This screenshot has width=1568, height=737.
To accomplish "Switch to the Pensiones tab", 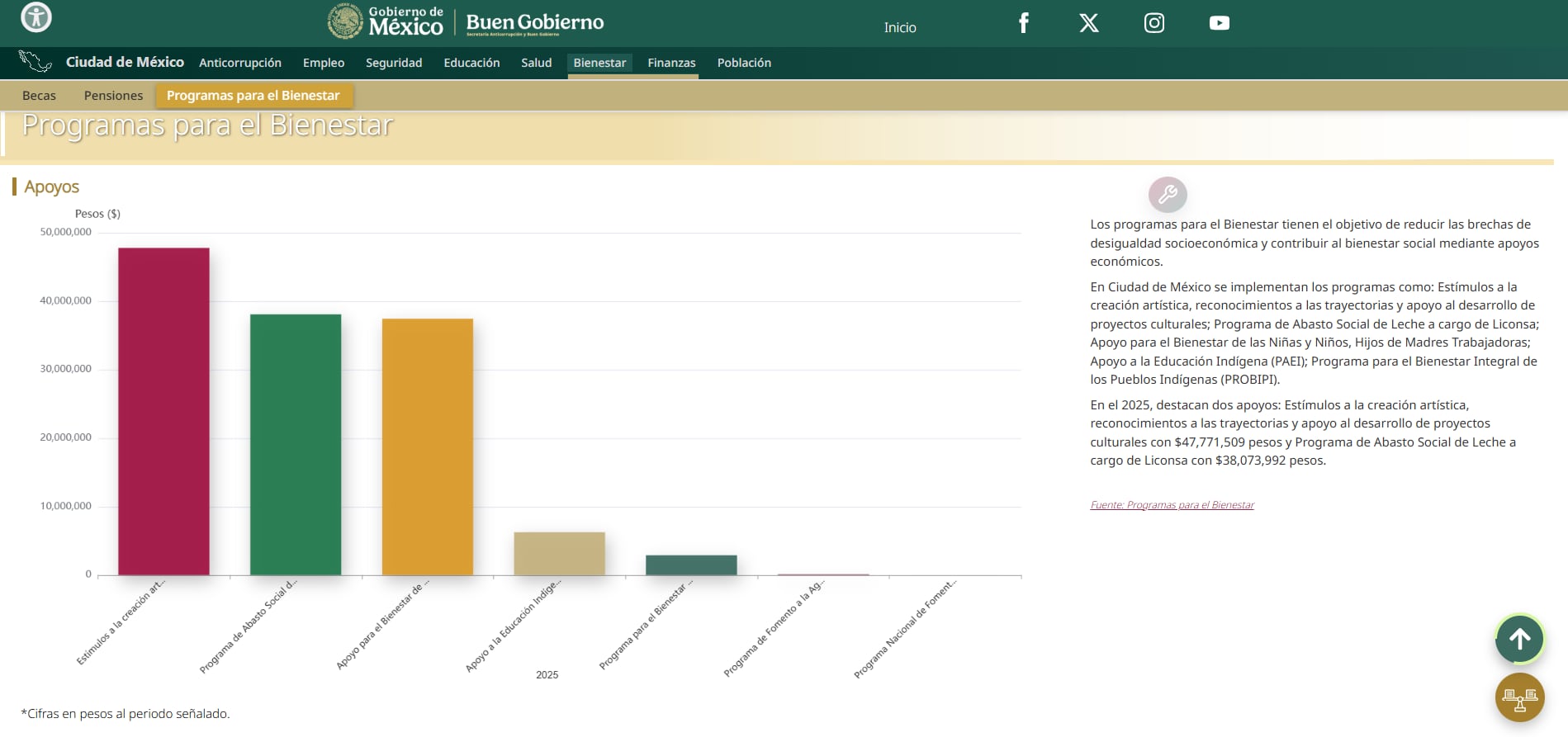I will (x=113, y=96).
